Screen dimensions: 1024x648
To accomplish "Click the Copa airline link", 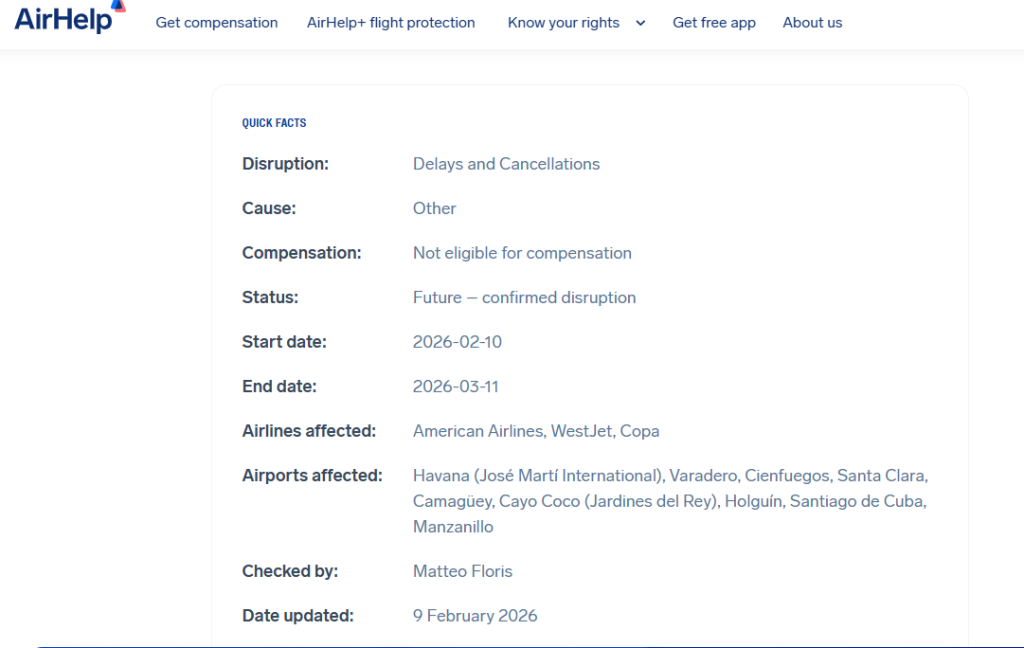I will tap(641, 431).
